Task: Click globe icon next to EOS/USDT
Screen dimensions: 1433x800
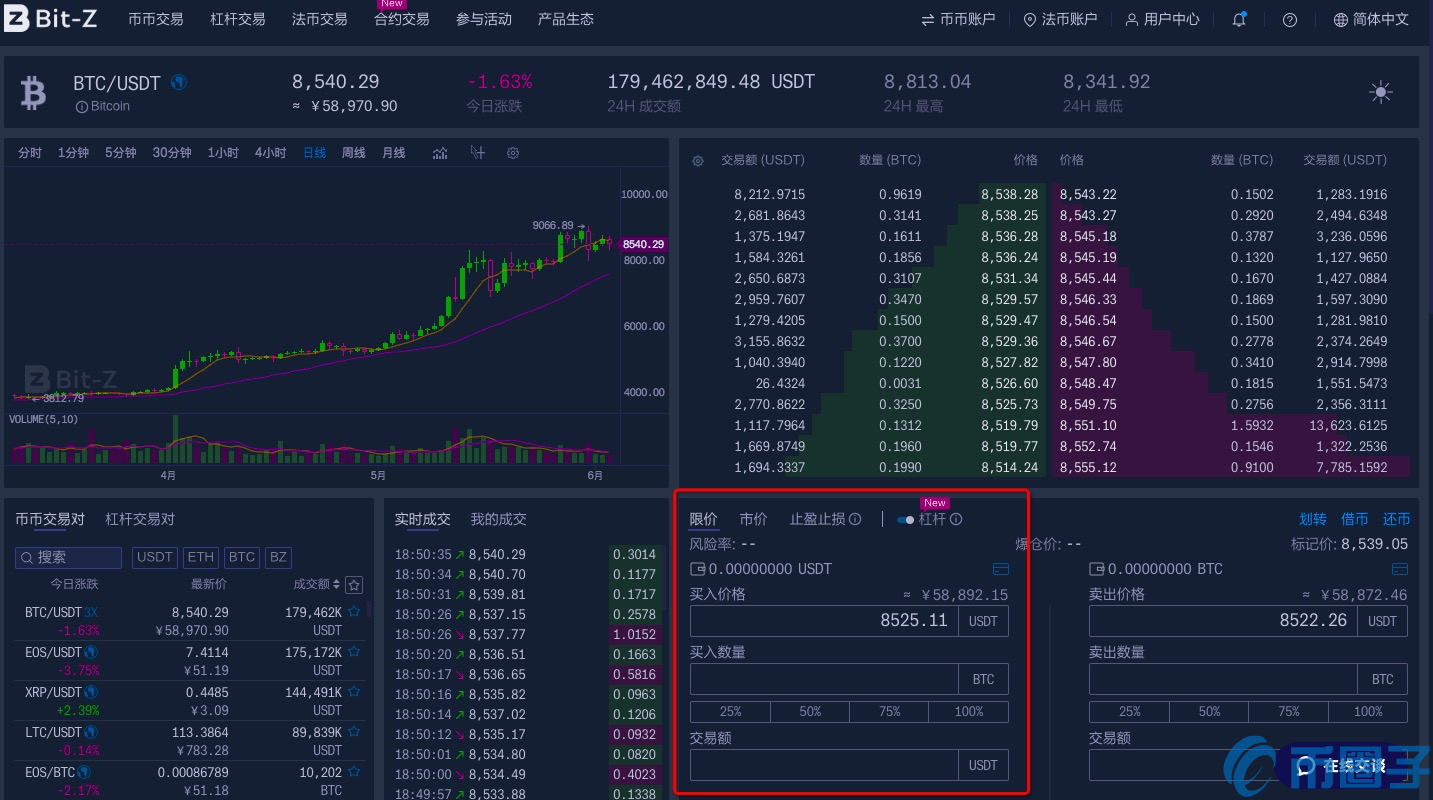Action: click(91, 651)
